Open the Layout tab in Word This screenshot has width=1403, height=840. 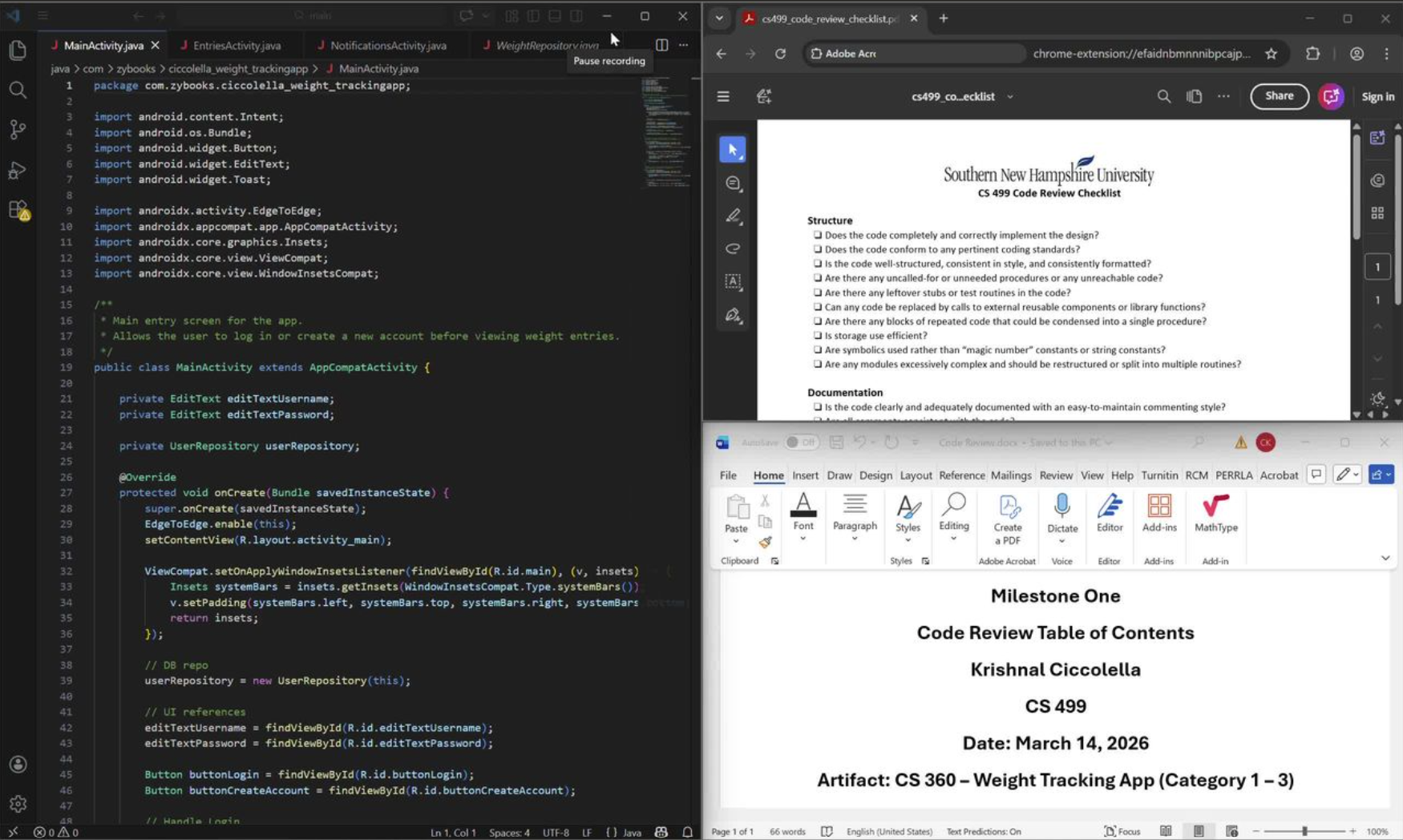tap(916, 475)
